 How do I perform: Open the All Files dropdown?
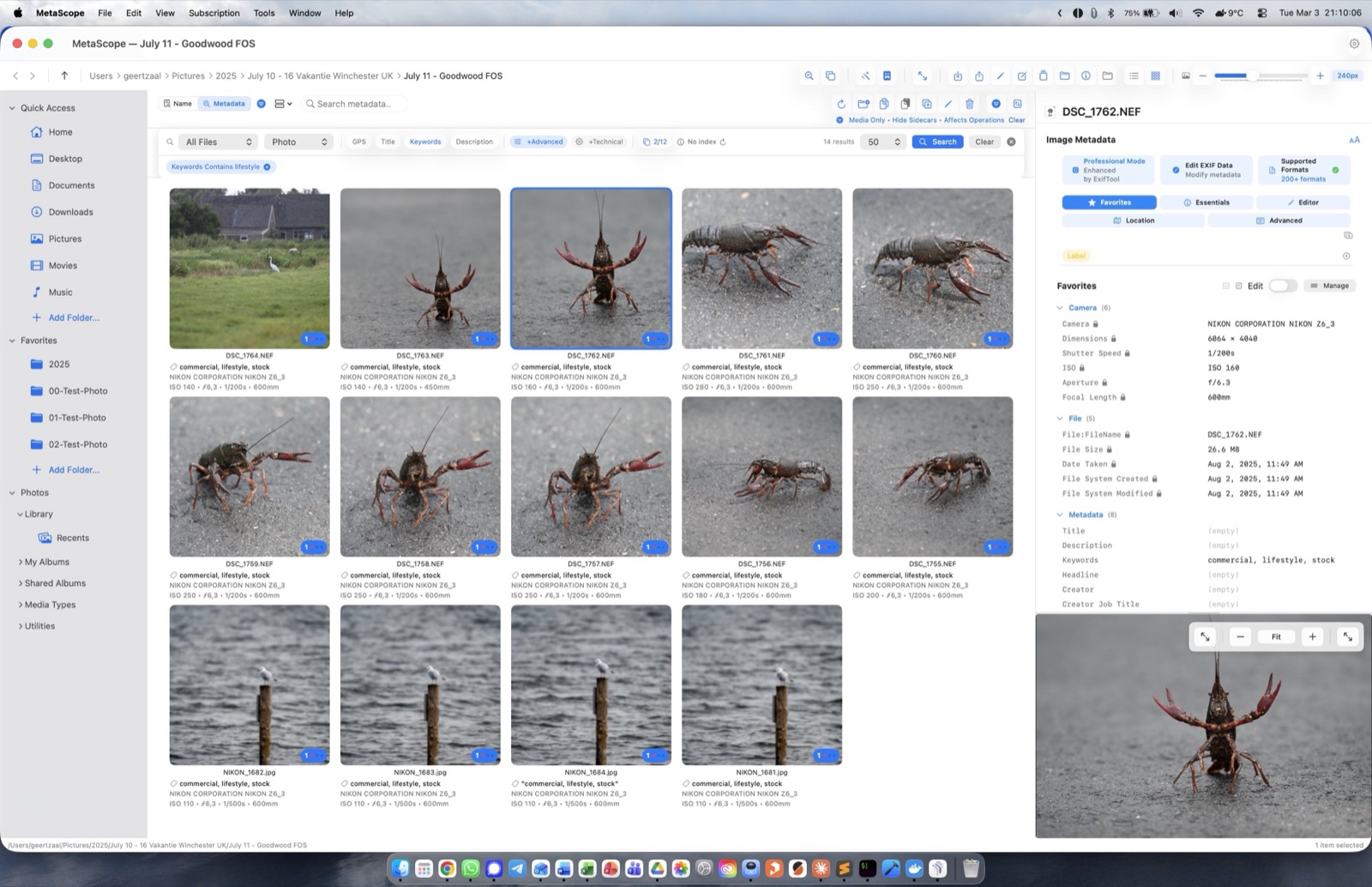[219, 142]
